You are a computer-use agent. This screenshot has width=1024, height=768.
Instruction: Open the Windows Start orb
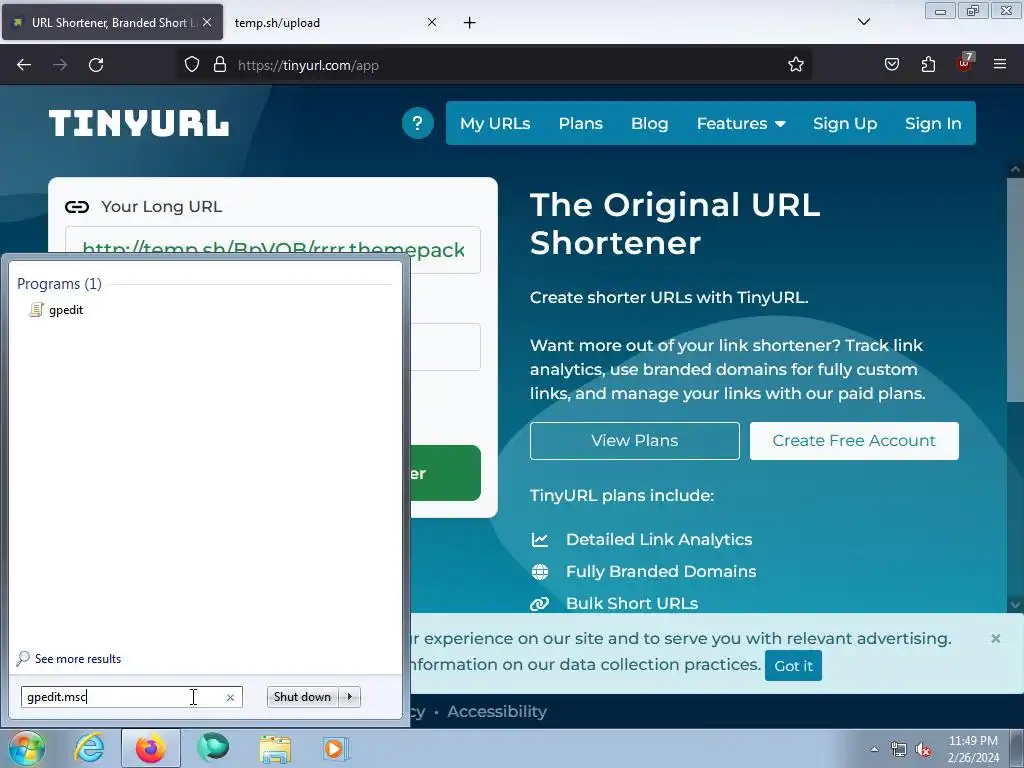tap(26, 748)
